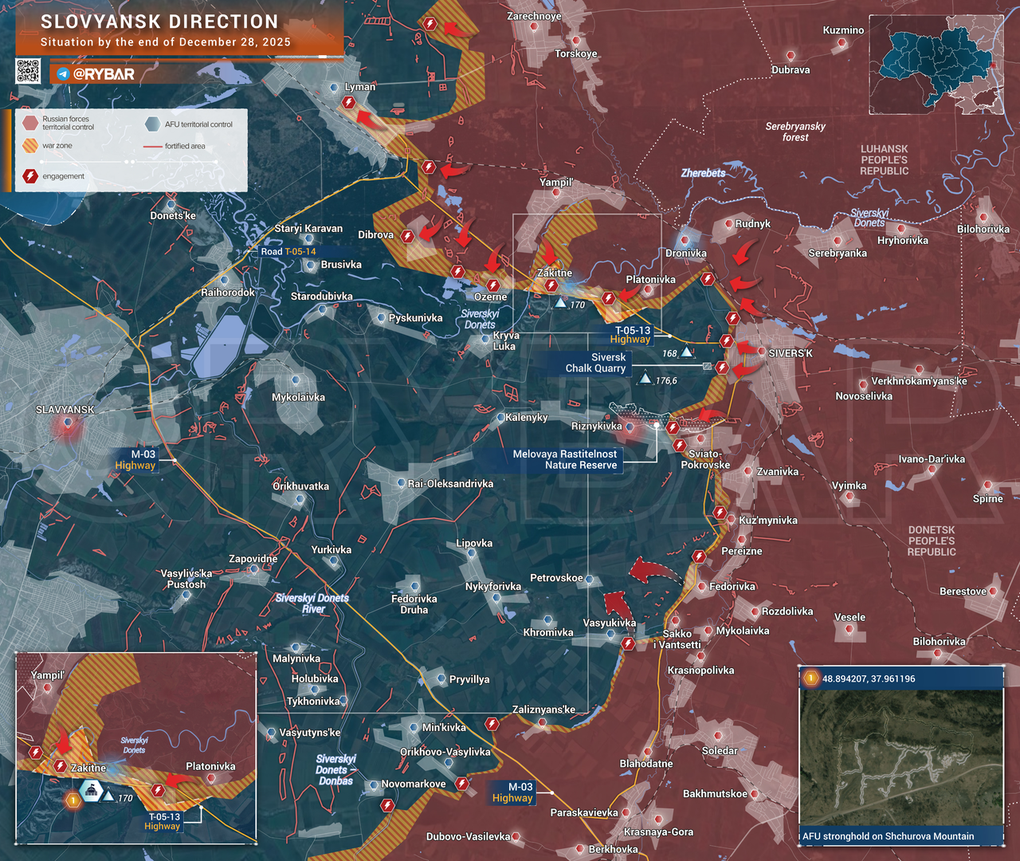The image size is (1020, 861).
Task: Click the height 168 triangle marker
Action: 687,353
